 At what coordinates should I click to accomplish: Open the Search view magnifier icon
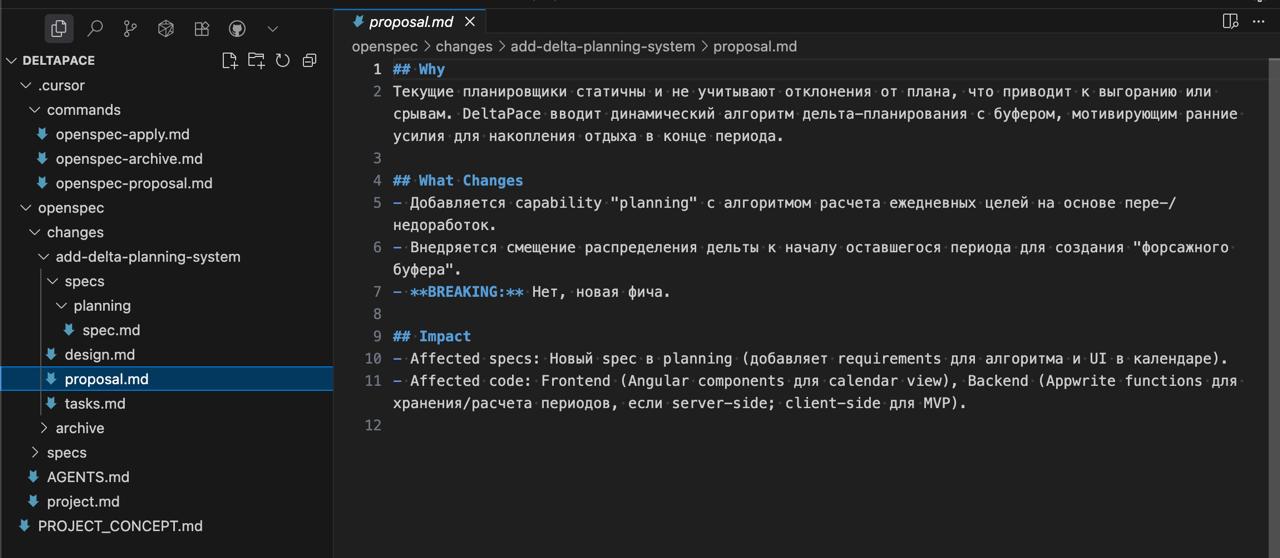[95, 29]
